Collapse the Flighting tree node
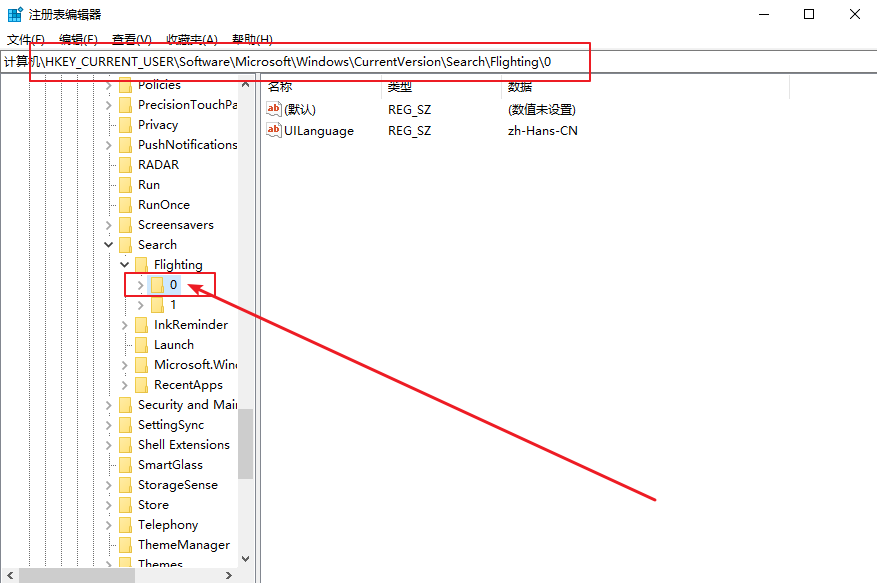 tap(124, 265)
